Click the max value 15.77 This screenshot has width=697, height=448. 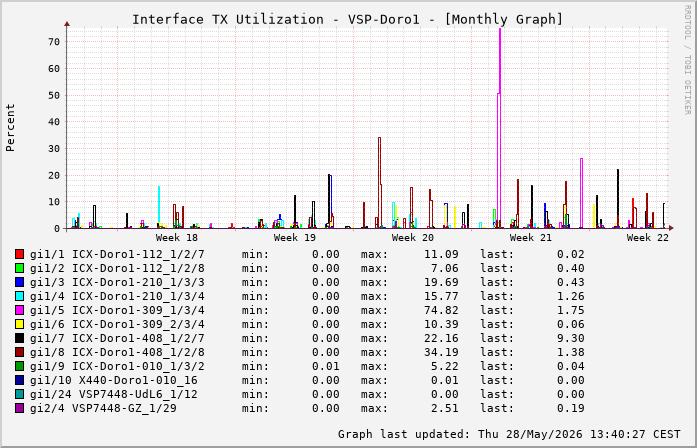coord(441,296)
